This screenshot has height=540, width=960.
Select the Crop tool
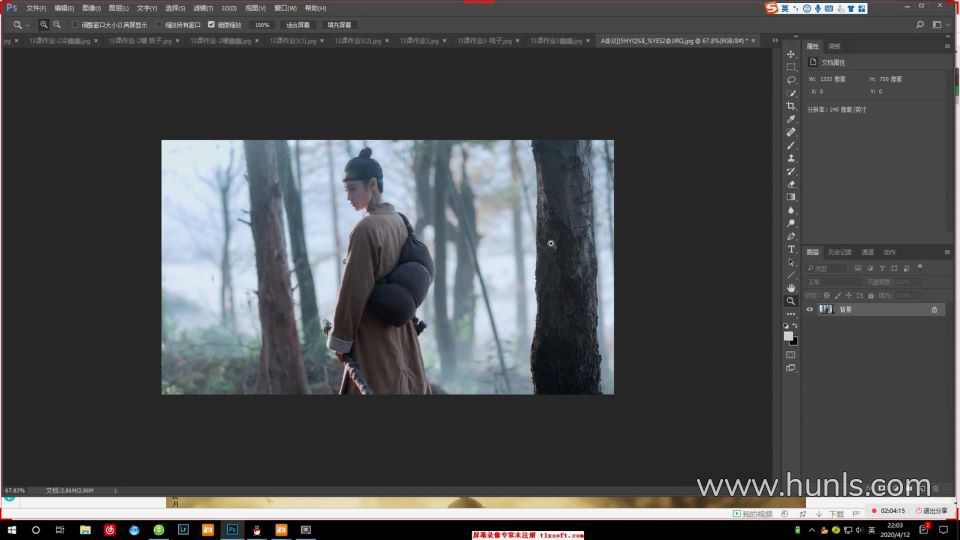point(791,106)
